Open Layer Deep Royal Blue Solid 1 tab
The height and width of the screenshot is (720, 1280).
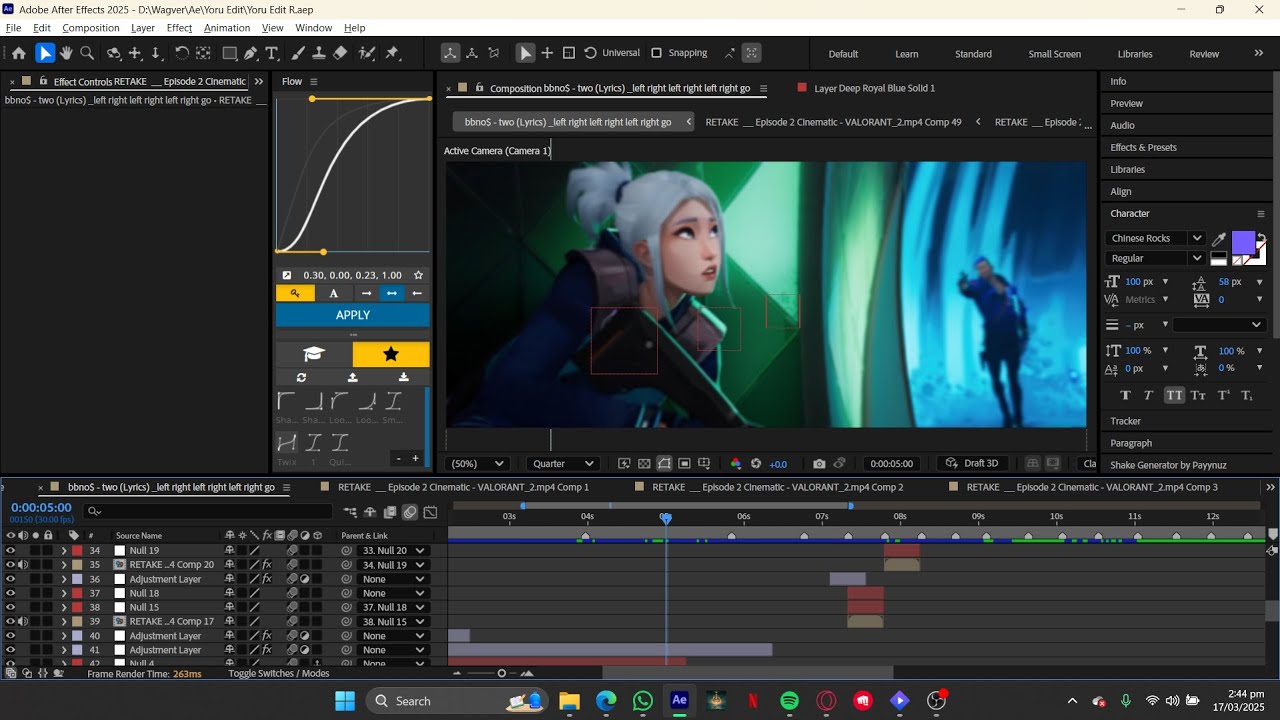[874, 88]
